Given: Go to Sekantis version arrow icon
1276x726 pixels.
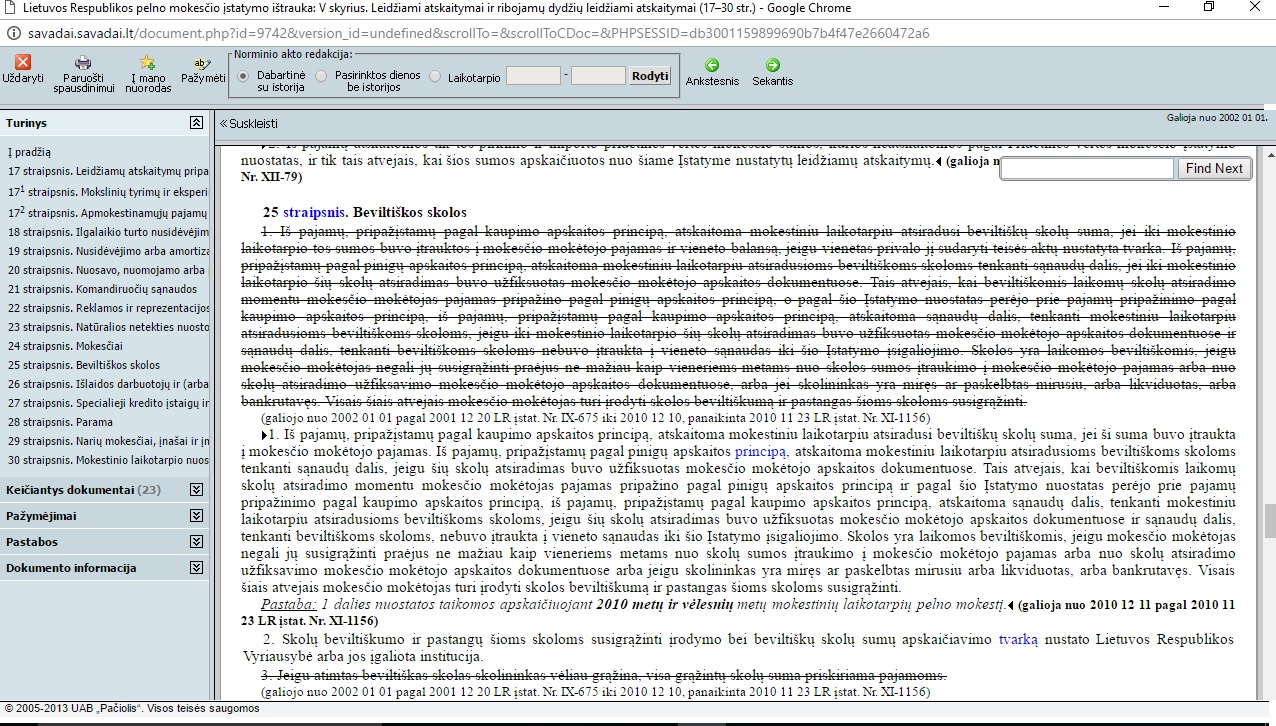Looking at the screenshot, I should [773, 65].
